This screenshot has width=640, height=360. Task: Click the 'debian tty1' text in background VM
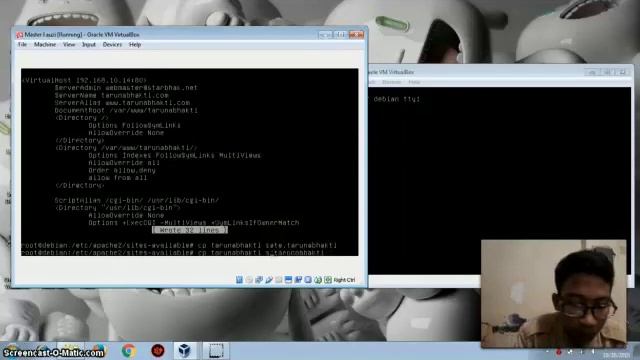click(396, 99)
